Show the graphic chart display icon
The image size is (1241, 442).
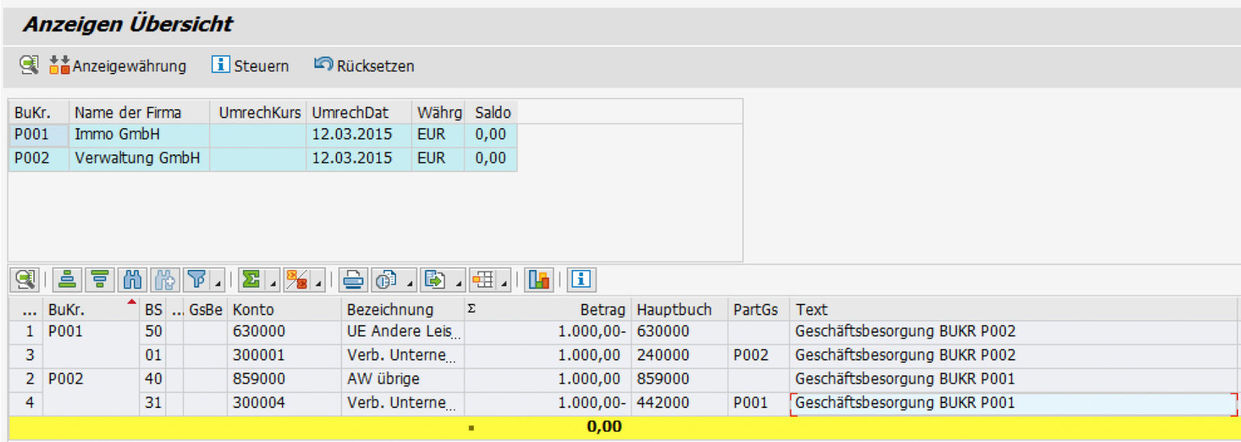point(540,280)
